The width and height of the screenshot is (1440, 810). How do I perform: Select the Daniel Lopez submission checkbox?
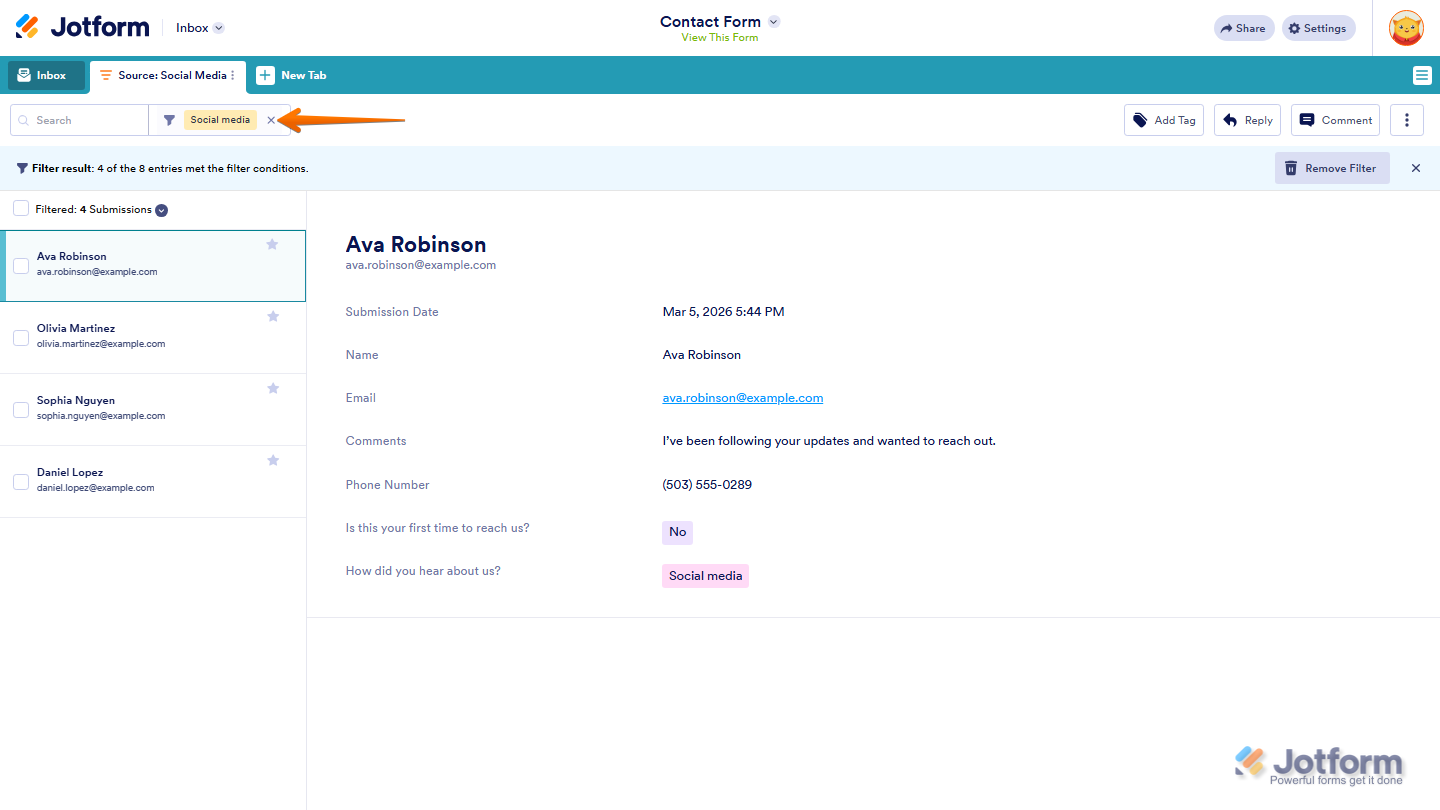click(21, 481)
